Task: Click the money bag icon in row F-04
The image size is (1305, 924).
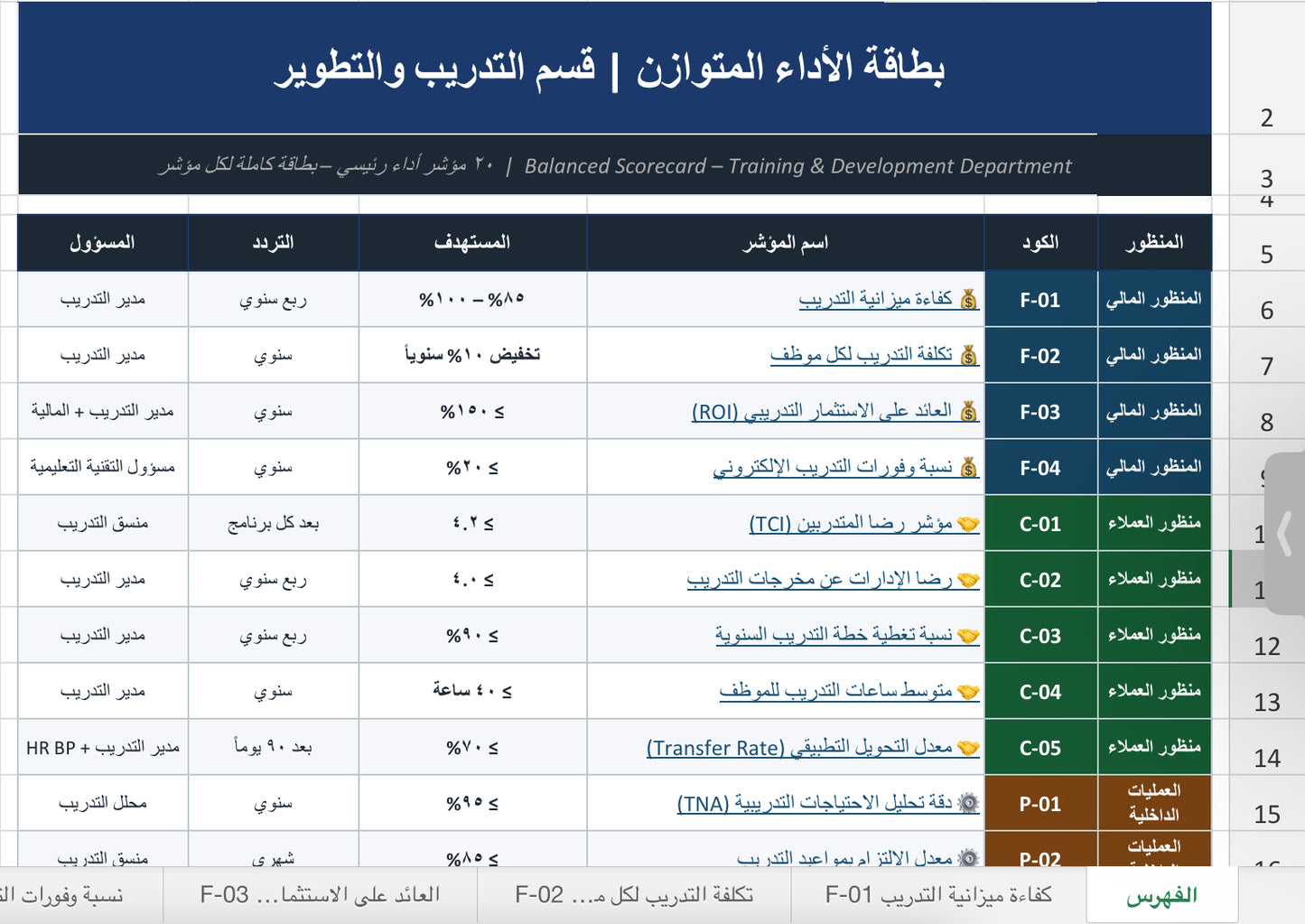Action: [968, 467]
